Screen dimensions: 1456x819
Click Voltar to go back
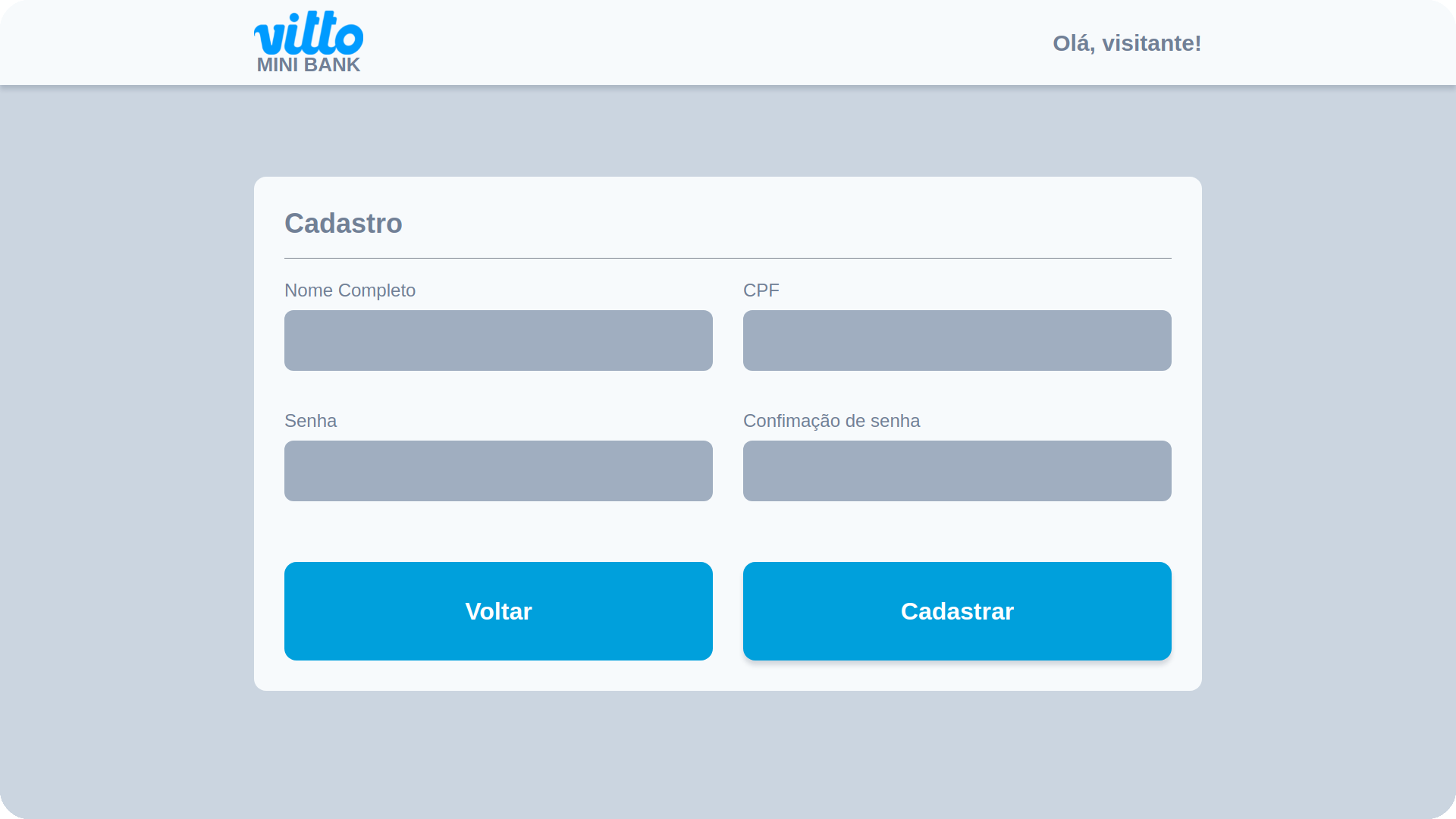pyautogui.click(x=498, y=611)
